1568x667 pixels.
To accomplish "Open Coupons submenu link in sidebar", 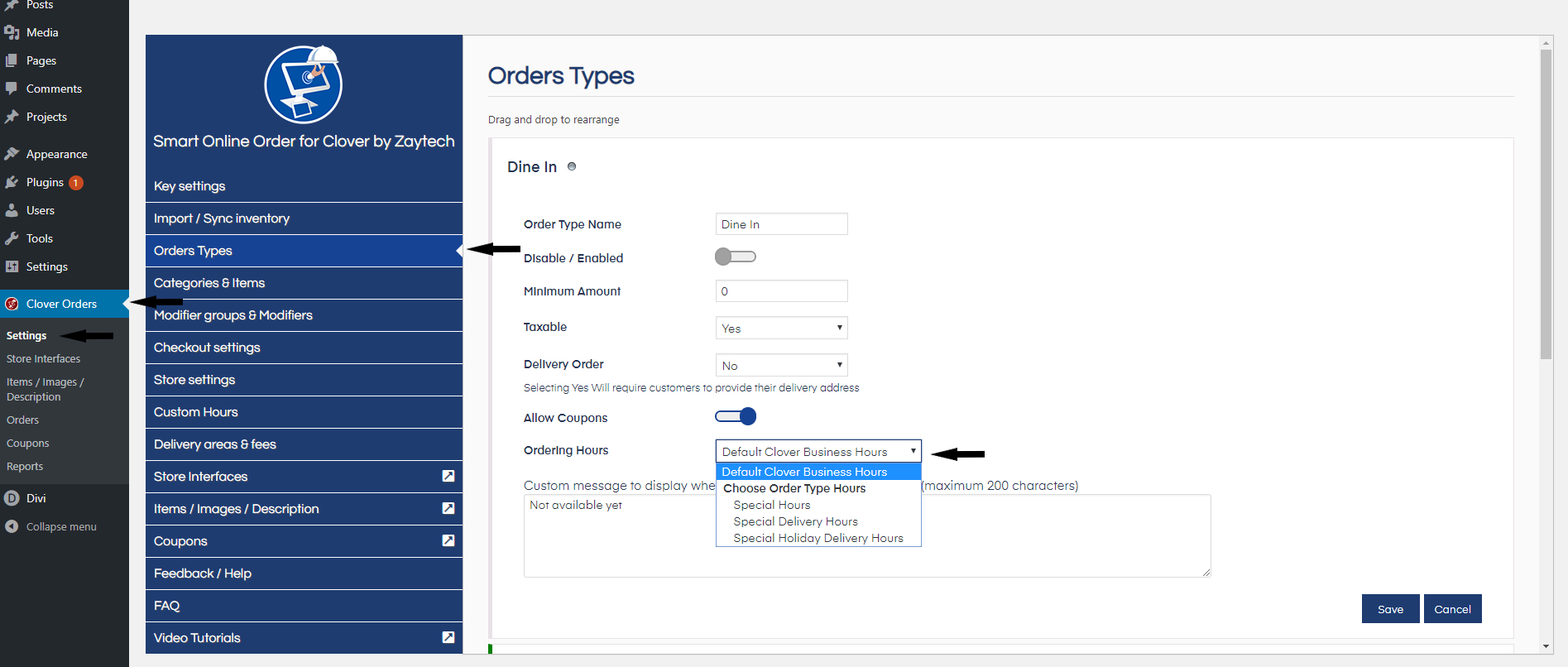I will pyautogui.click(x=27, y=443).
